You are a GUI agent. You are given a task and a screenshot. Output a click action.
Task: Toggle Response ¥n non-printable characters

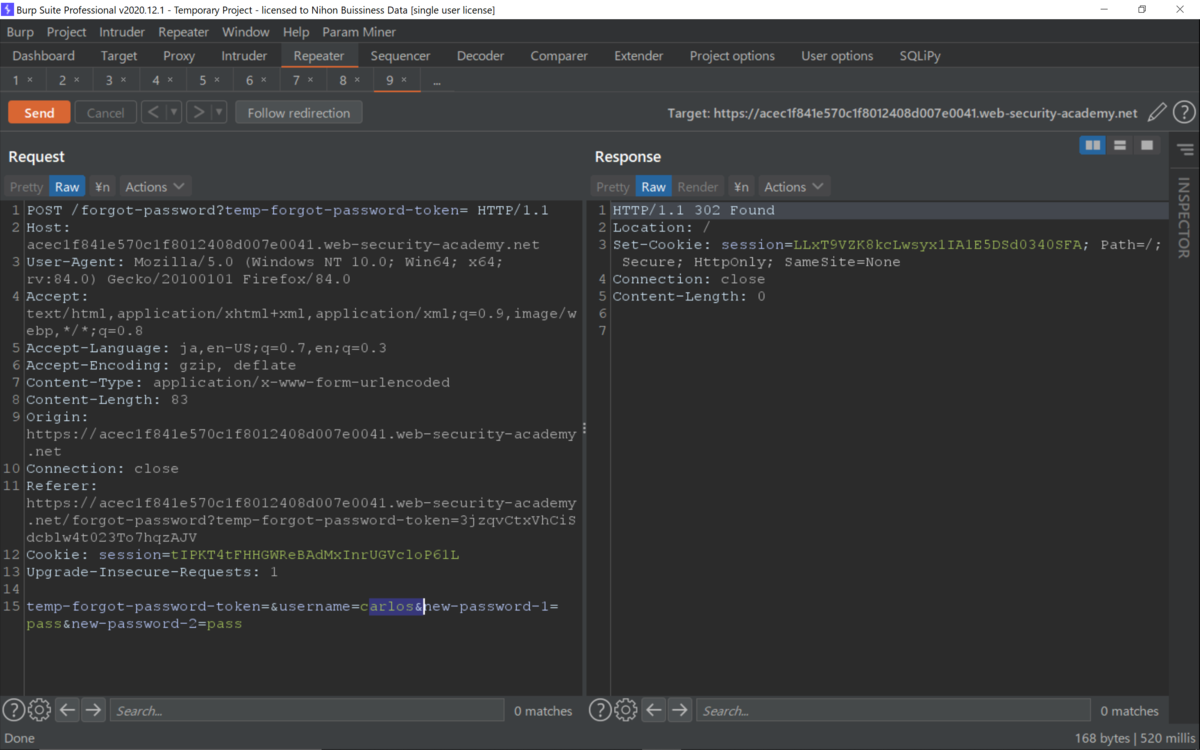point(740,187)
